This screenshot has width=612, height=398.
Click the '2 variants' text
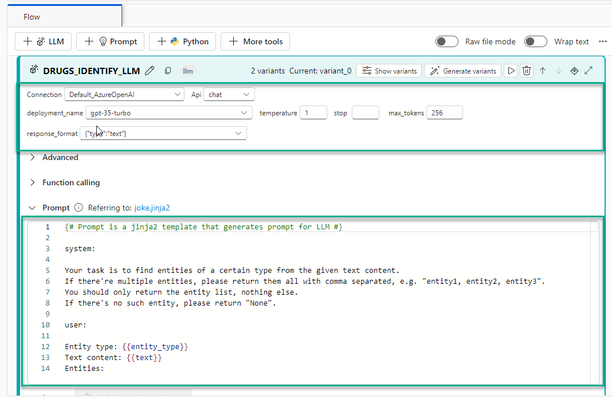tap(268, 71)
